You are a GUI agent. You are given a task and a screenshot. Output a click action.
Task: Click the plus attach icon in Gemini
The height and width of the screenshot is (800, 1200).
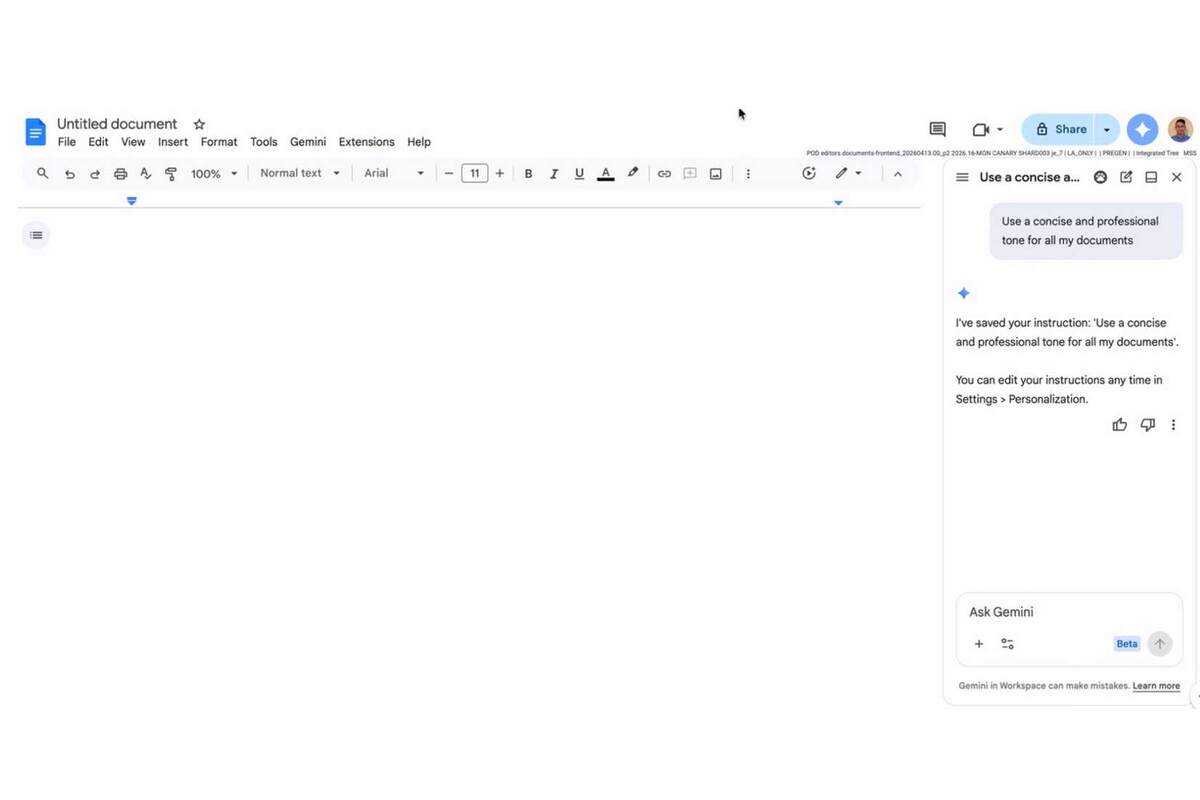[979, 644]
